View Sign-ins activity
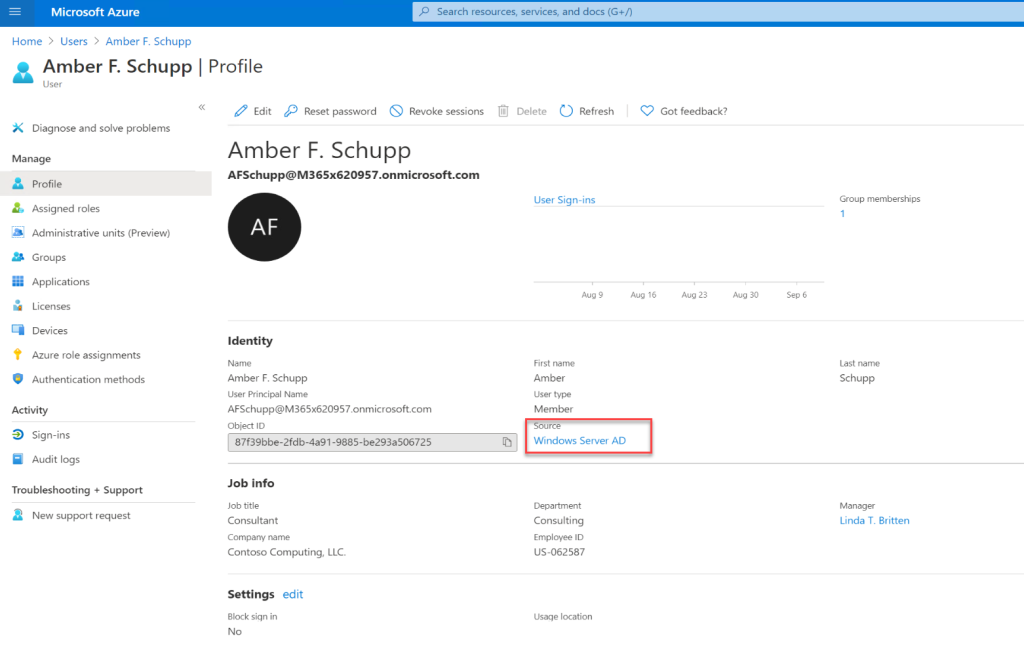 pos(50,435)
